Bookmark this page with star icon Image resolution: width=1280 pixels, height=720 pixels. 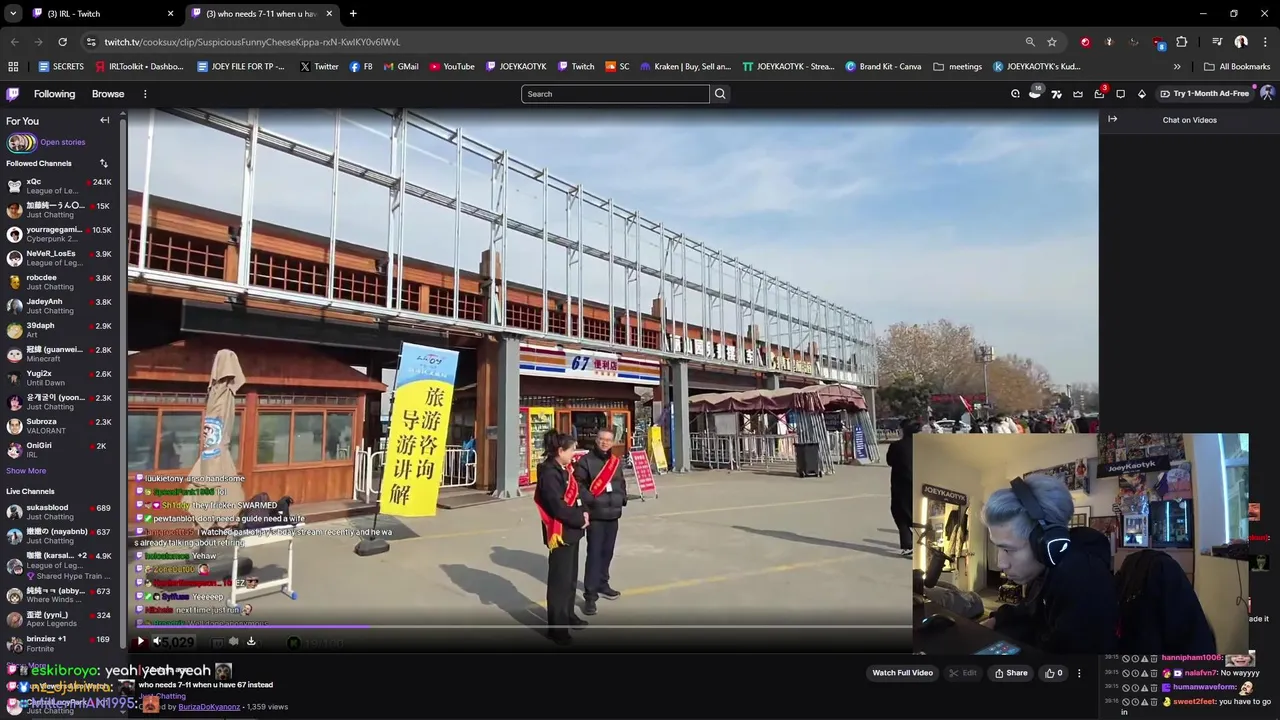tap(1052, 42)
